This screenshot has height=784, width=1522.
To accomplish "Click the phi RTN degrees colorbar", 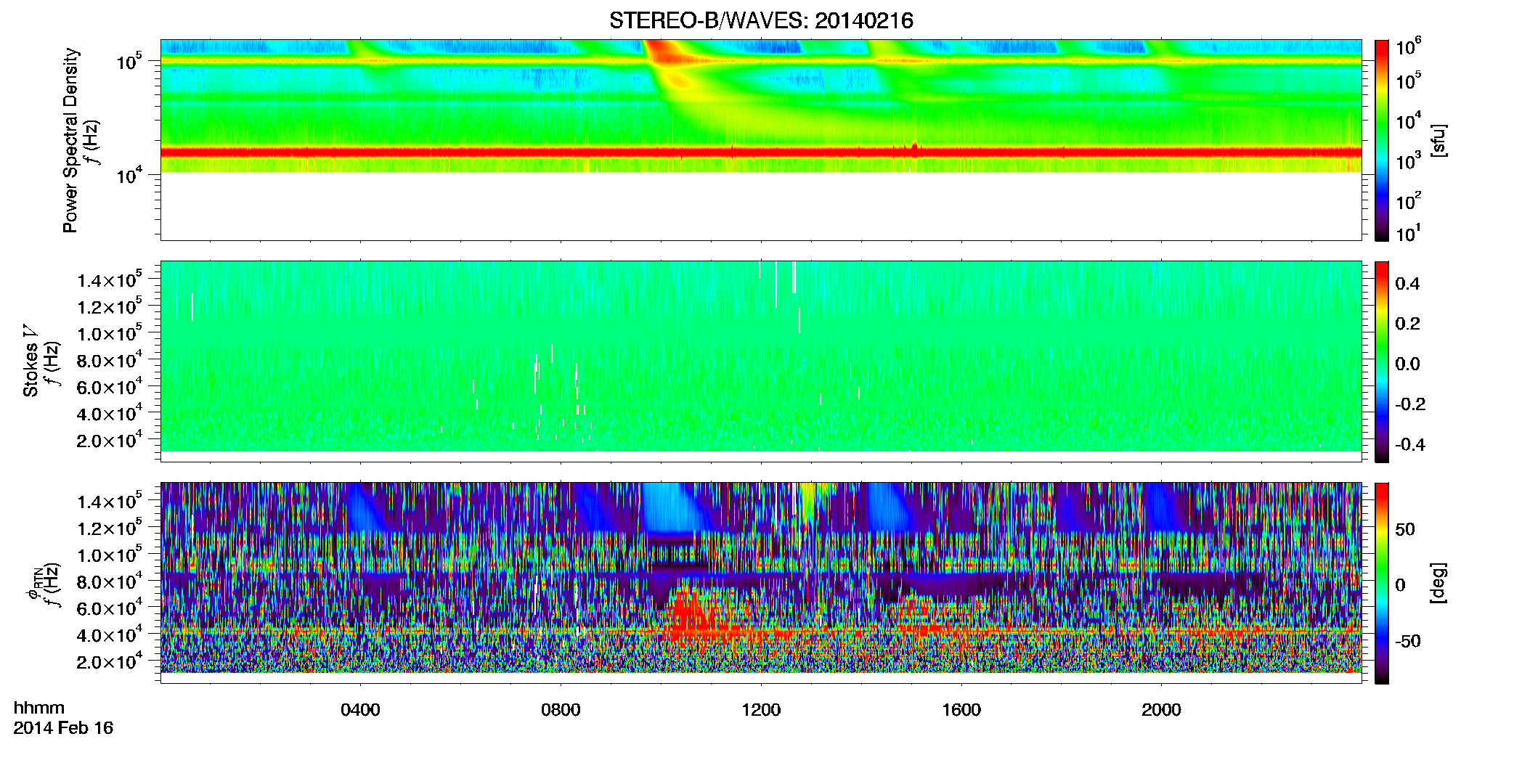I will (x=1382, y=583).
